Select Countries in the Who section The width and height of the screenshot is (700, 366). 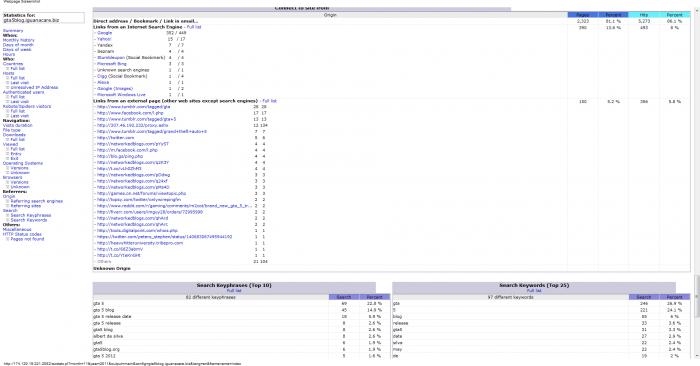click(12, 64)
